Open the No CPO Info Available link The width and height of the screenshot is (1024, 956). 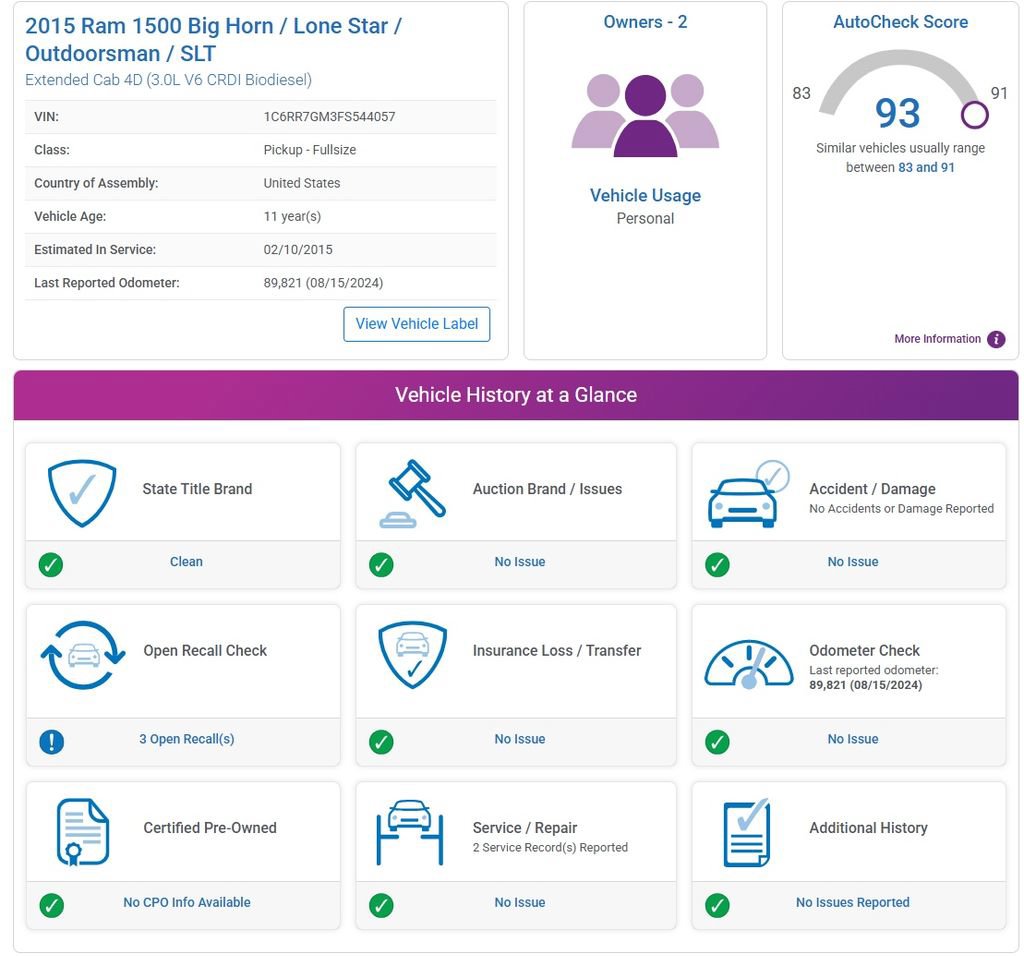coord(187,902)
